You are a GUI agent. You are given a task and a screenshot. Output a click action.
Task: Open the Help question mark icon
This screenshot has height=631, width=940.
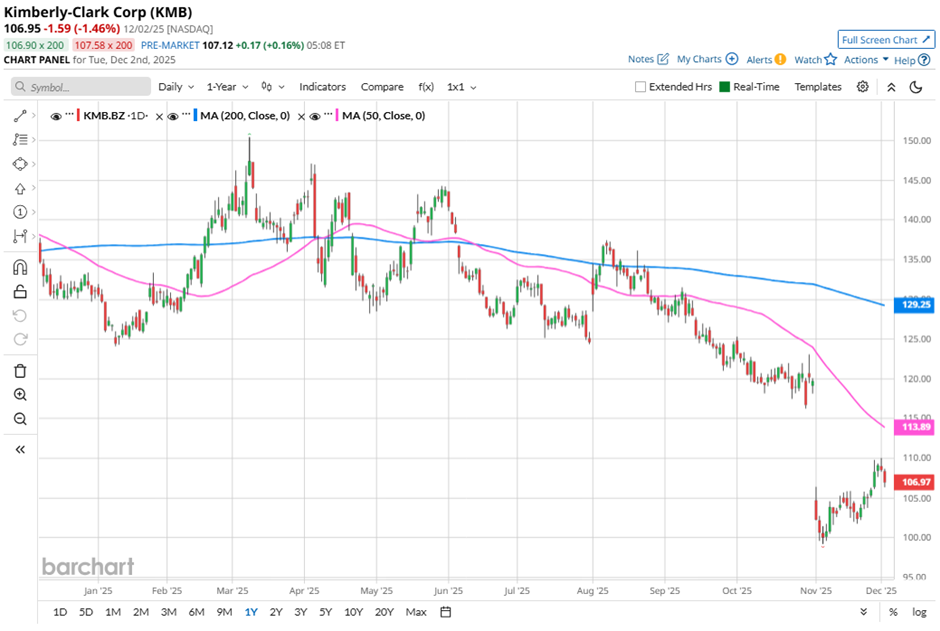(x=924, y=60)
